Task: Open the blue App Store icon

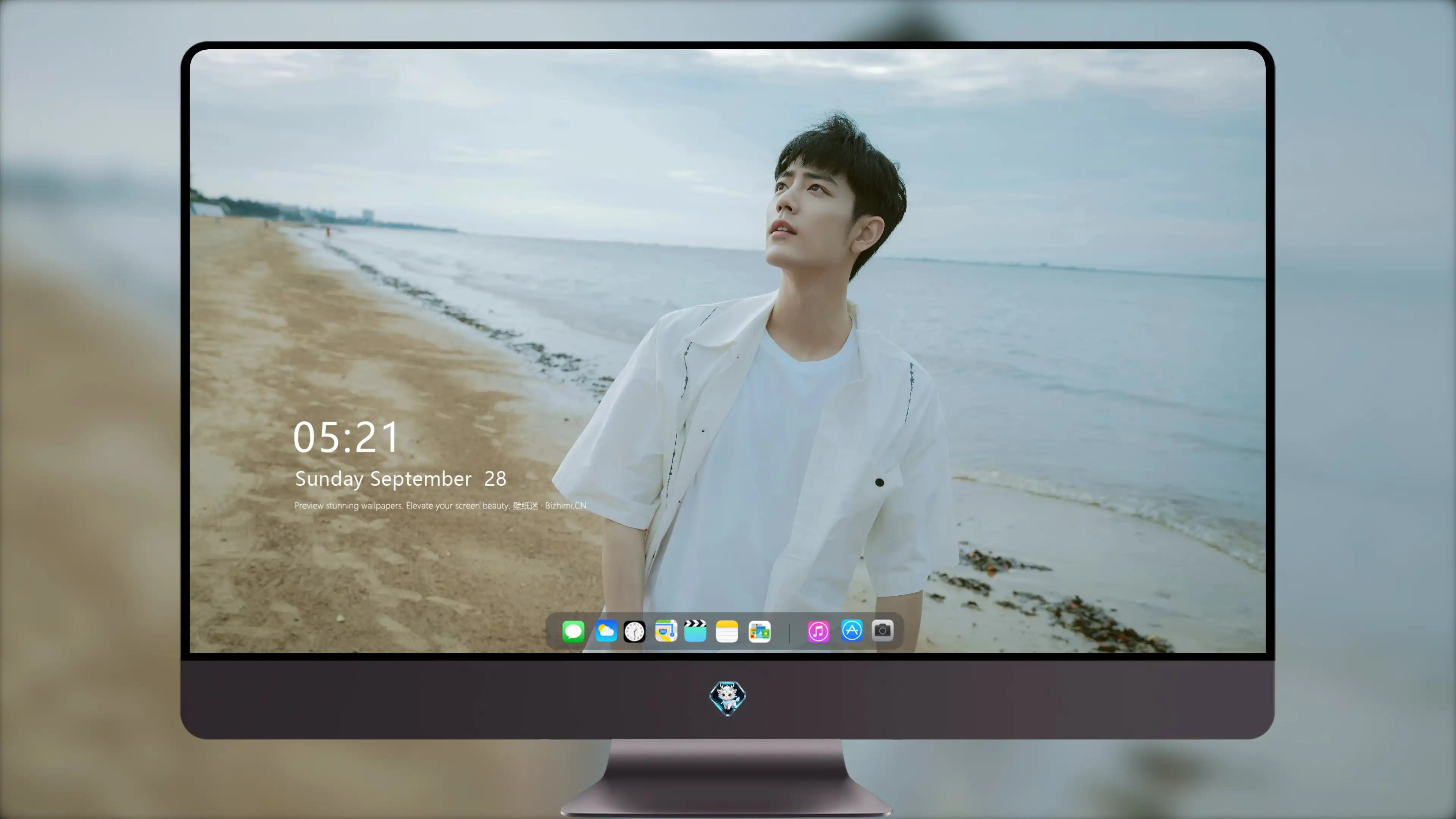Action: (x=852, y=630)
